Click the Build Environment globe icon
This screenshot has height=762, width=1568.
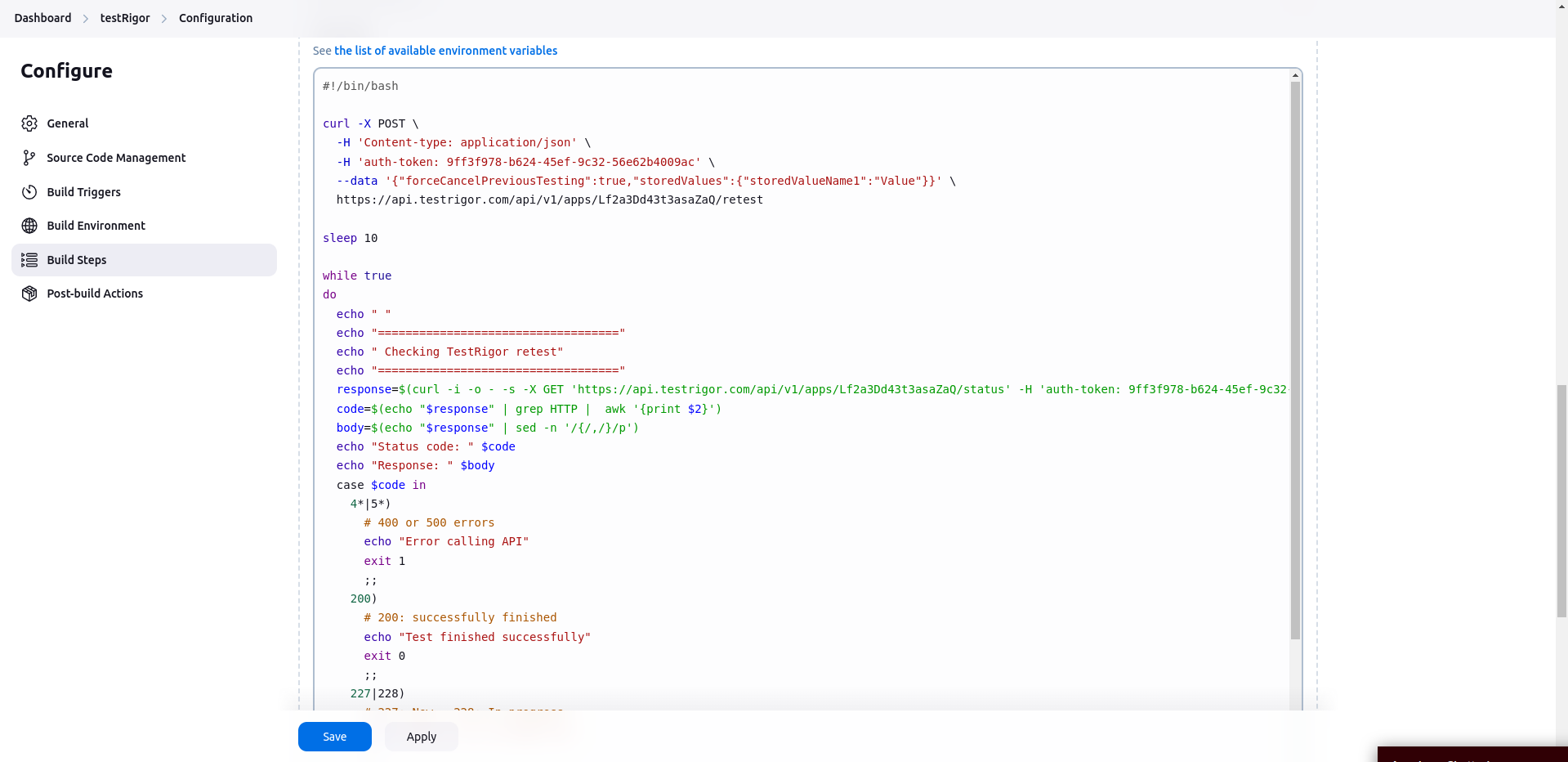pyautogui.click(x=29, y=226)
